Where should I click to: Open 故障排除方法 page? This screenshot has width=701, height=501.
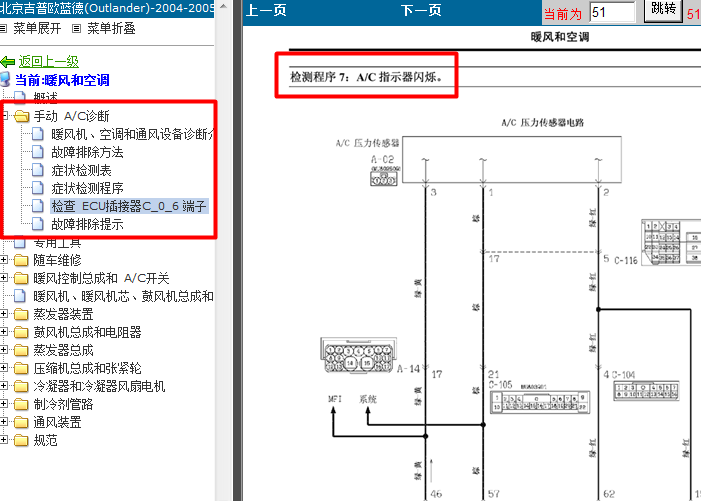click(x=87, y=152)
